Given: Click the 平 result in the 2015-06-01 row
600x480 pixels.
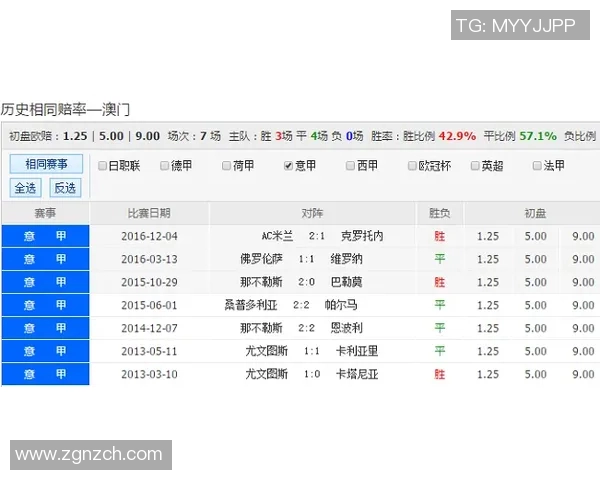Looking at the screenshot, I should [440, 305].
